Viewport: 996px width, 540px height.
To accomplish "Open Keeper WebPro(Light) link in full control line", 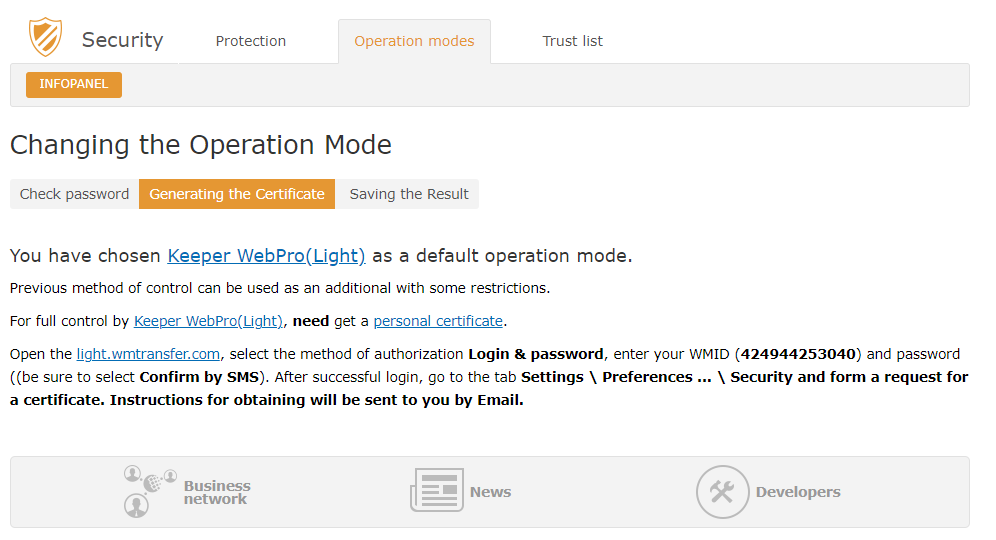I will click(x=208, y=321).
